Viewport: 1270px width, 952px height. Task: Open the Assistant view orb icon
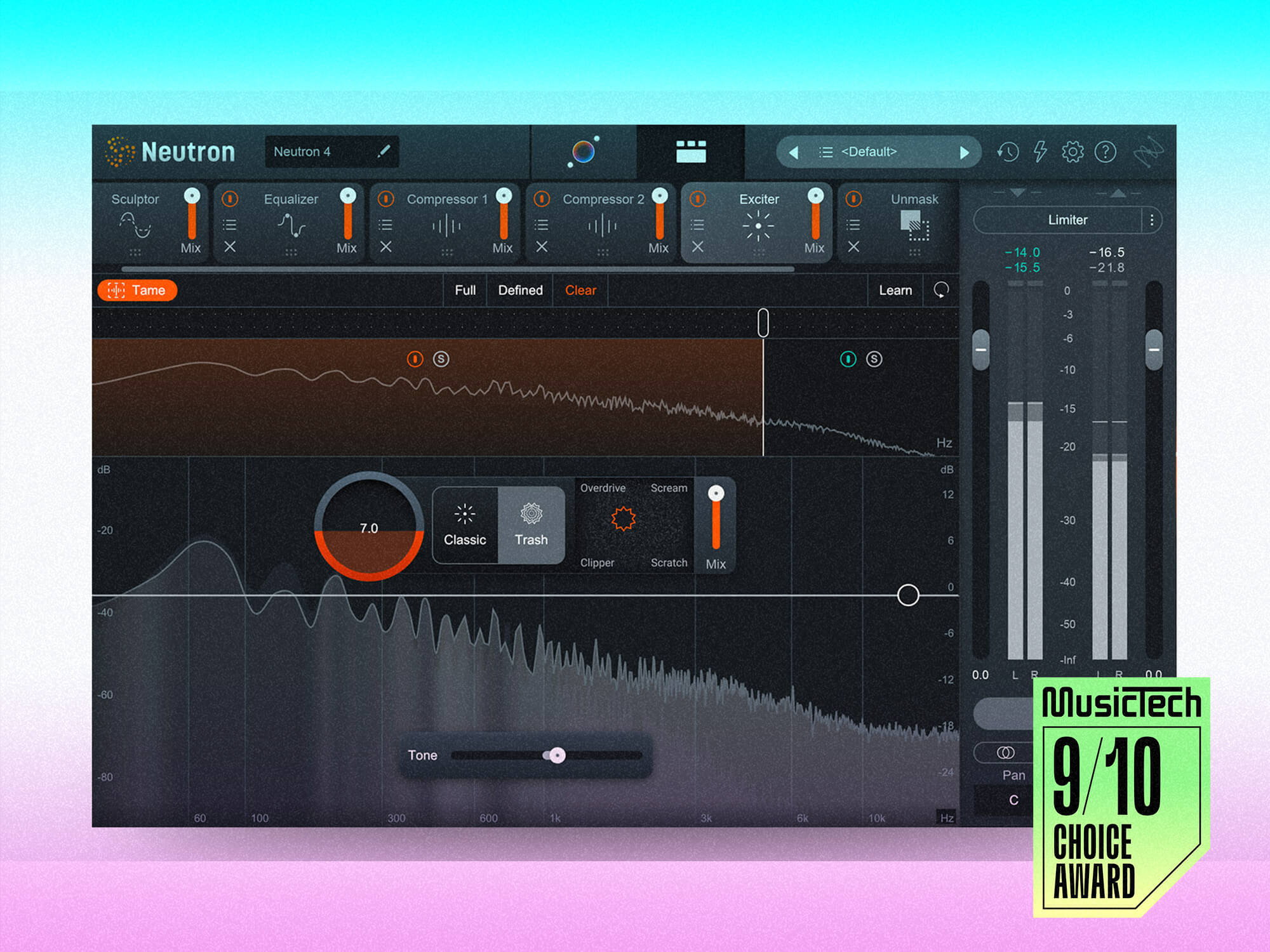coord(583,152)
